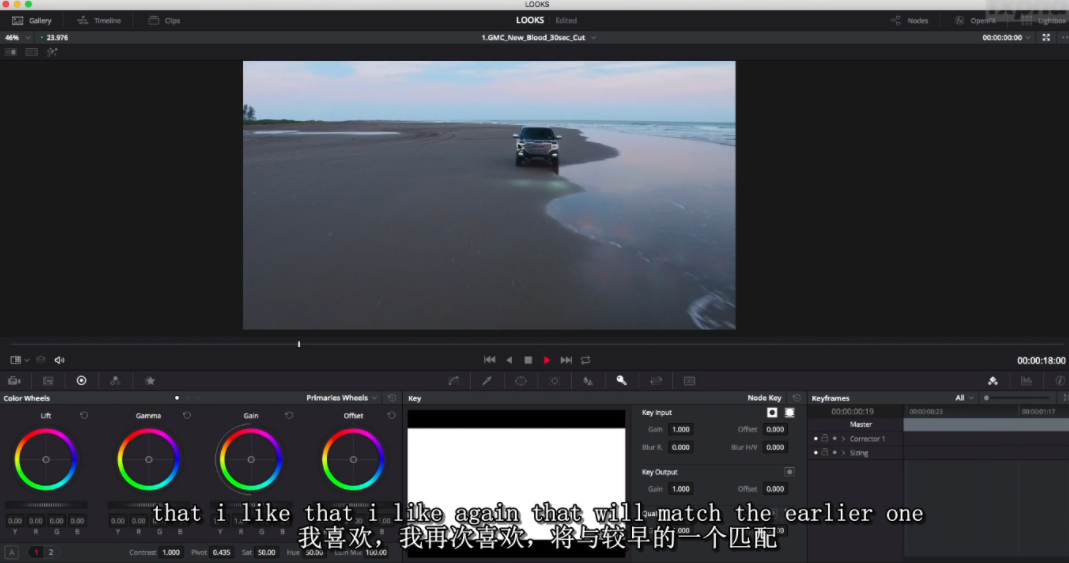Viewport: 1069px width, 563px height.
Task: Play in reverse
Action: (x=509, y=360)
